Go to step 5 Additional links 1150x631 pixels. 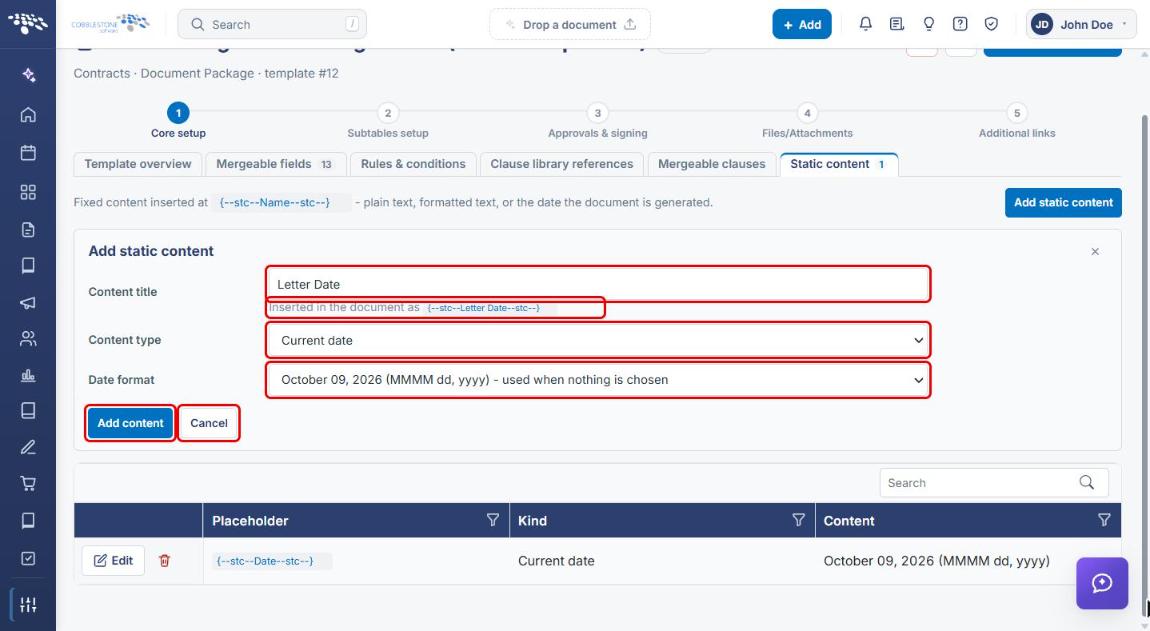1017,121
